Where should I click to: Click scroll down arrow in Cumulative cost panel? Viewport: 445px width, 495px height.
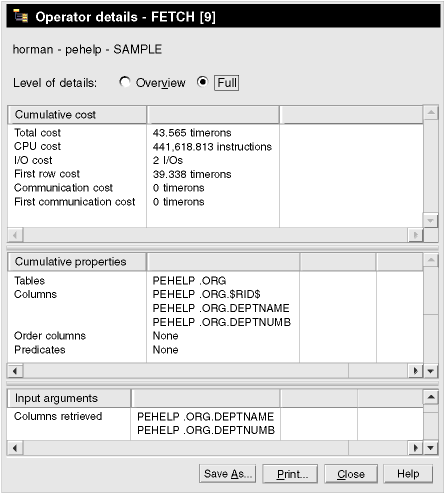430,220
